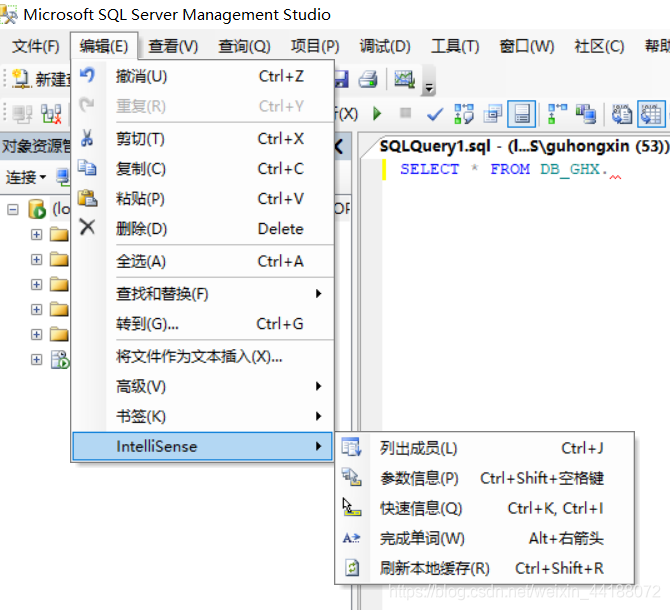Click the grayed Connect icon in SQL toolbar
The height and width of the screenshot is (610, 670).
pos(22,114)
